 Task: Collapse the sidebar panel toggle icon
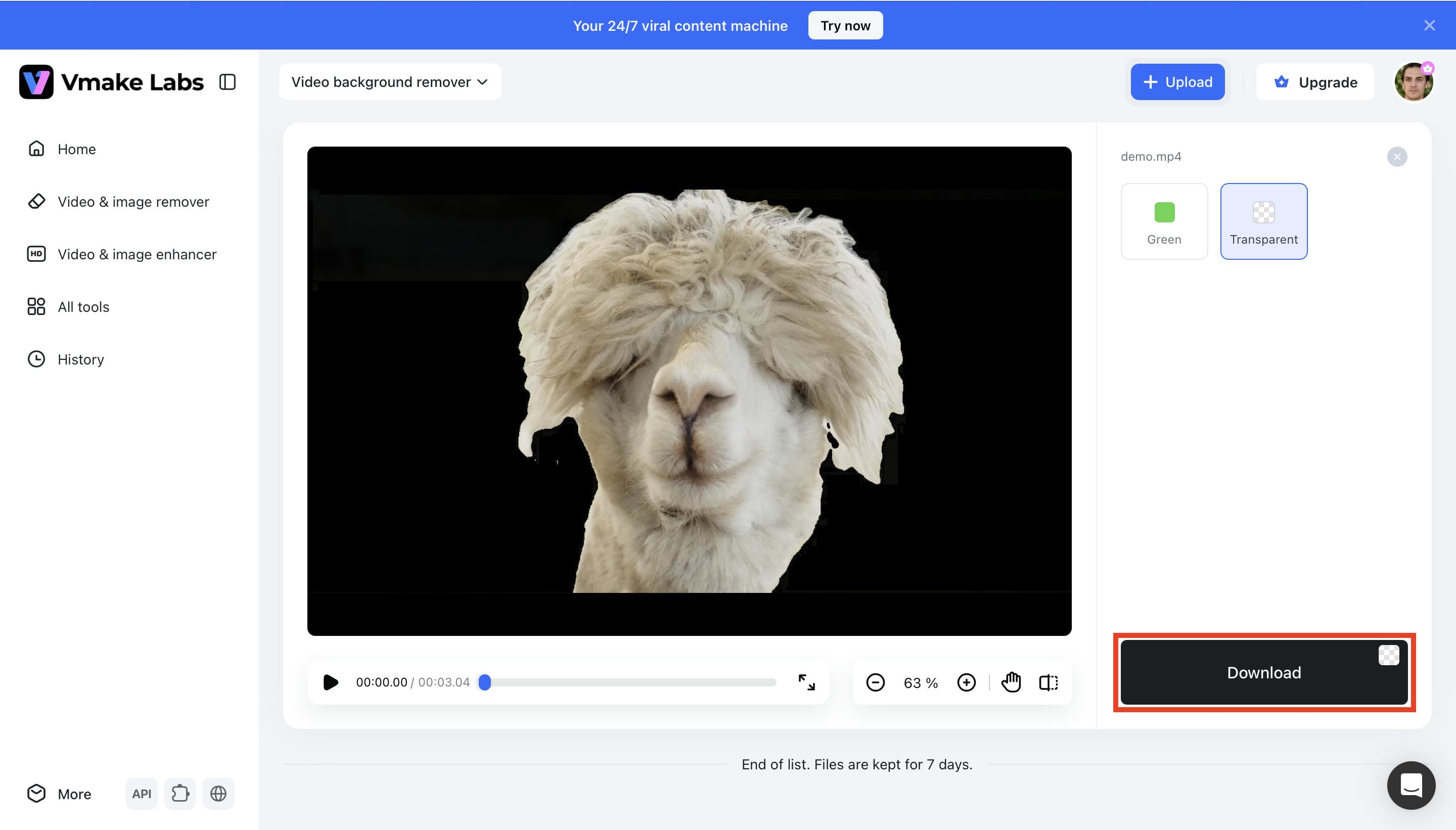(x=227, y=82)
